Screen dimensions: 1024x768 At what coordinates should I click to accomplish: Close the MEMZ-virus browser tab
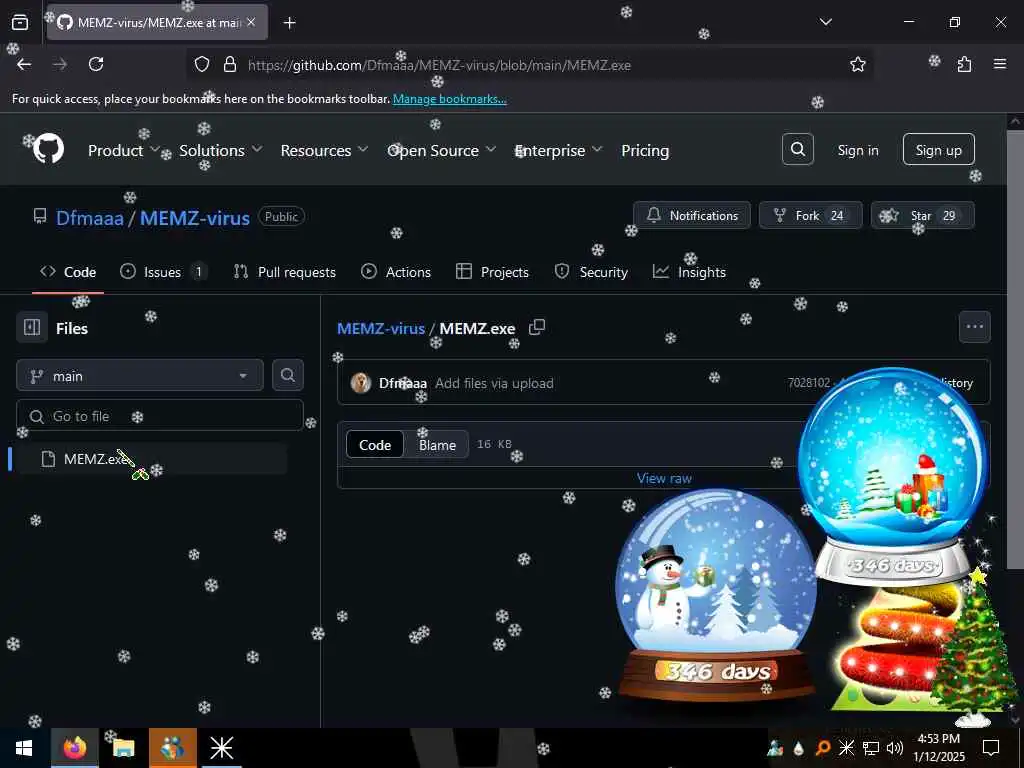pyautogui.click(x=251, y=22)
